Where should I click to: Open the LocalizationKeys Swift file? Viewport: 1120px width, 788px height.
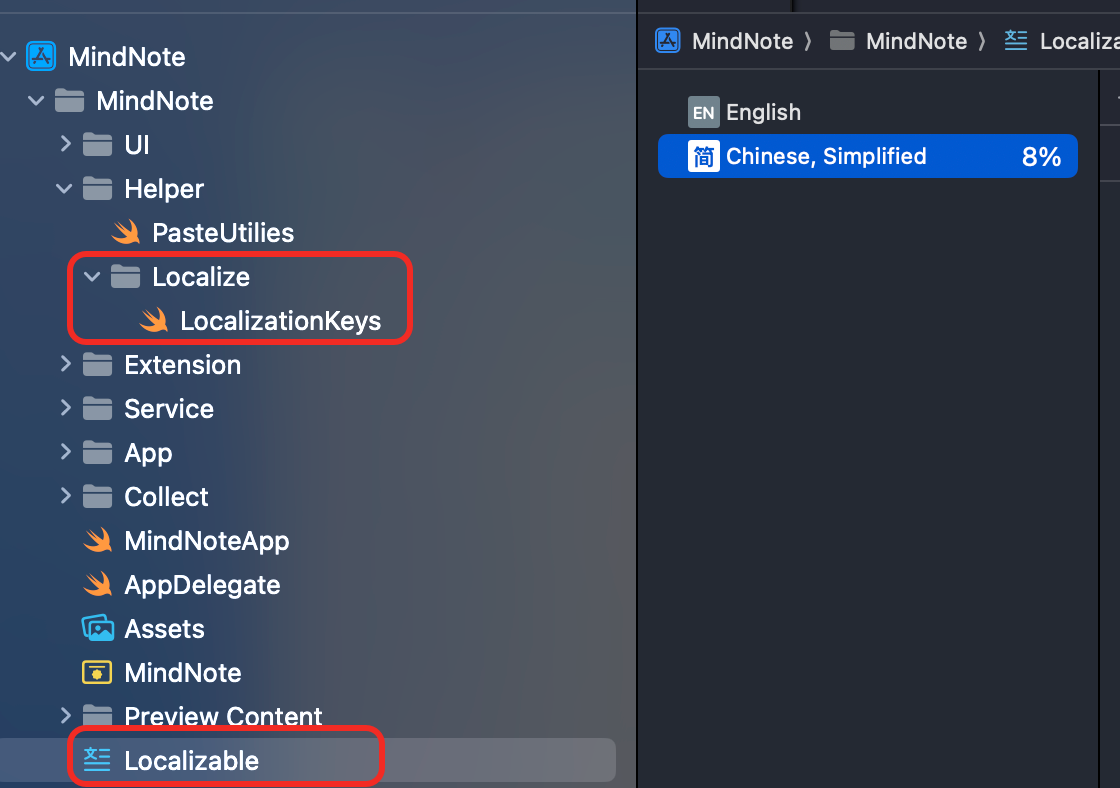point(280,321)
